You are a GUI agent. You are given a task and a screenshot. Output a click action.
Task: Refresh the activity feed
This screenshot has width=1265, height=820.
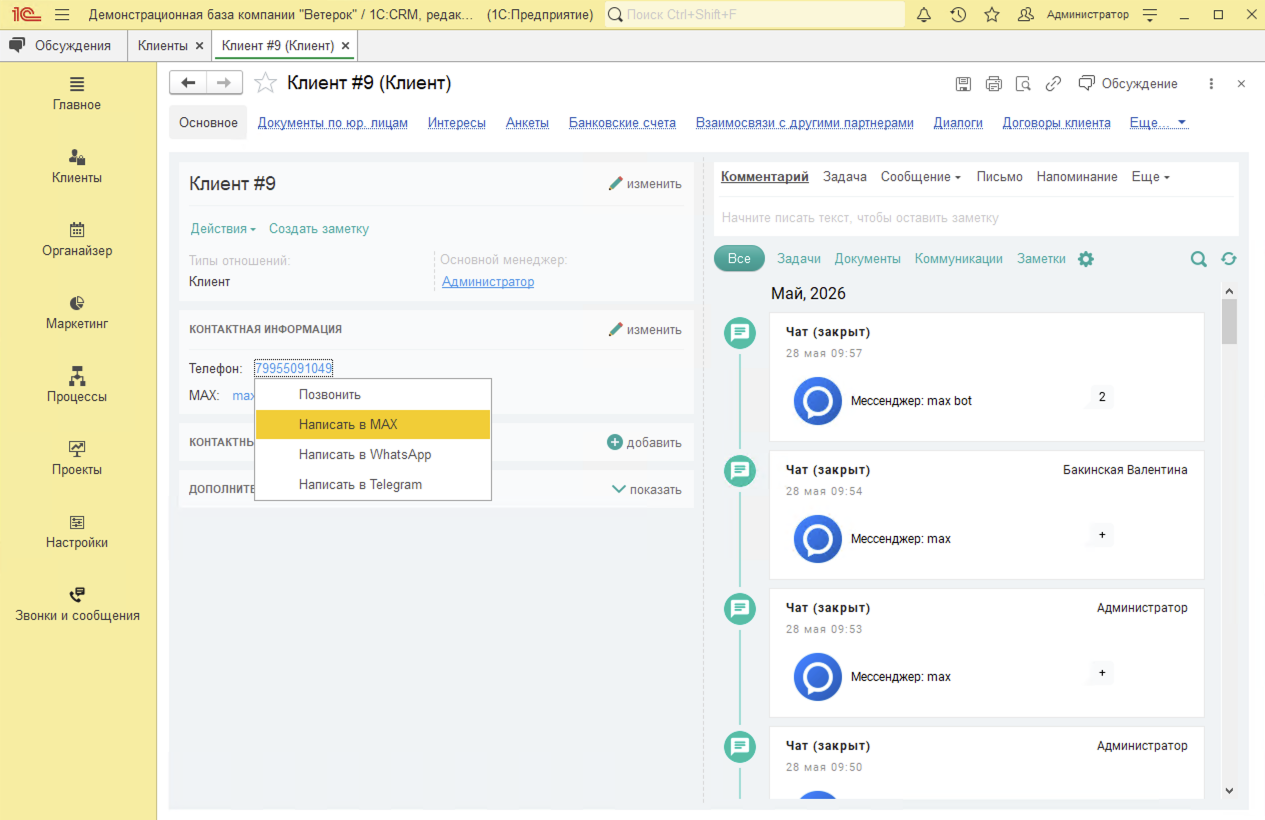coord(1229,259)
